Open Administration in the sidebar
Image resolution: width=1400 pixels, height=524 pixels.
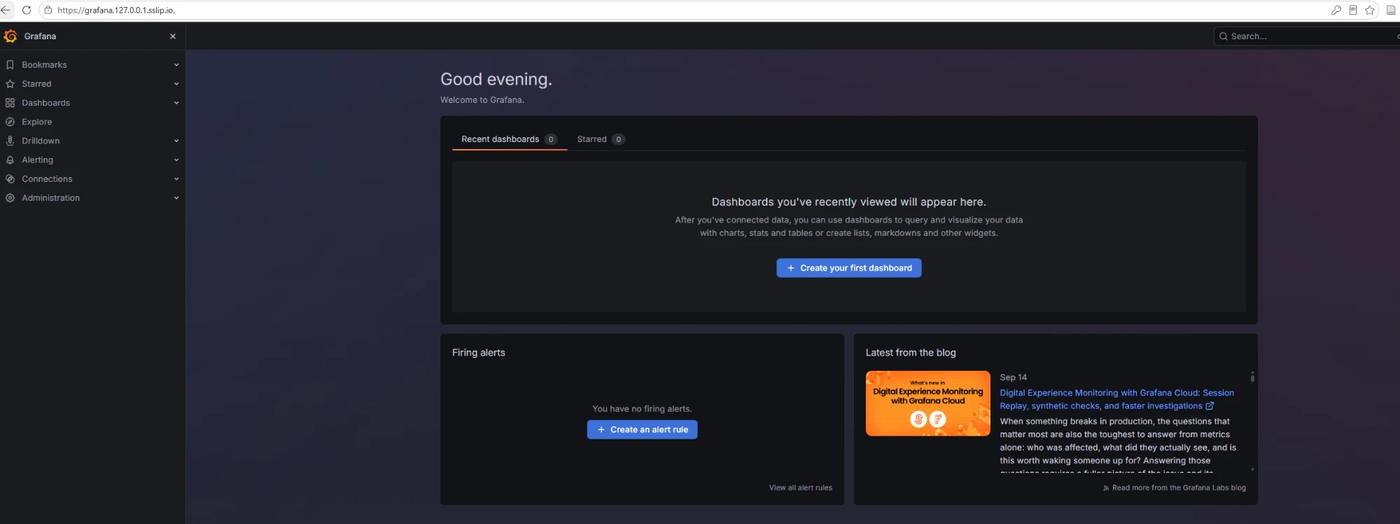(x=51, y=198)
